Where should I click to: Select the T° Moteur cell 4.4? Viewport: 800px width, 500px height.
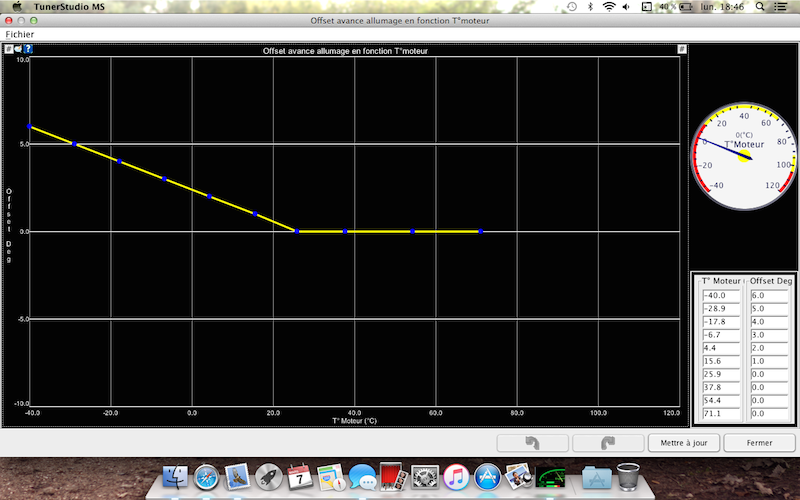click(x=721, y=348)
